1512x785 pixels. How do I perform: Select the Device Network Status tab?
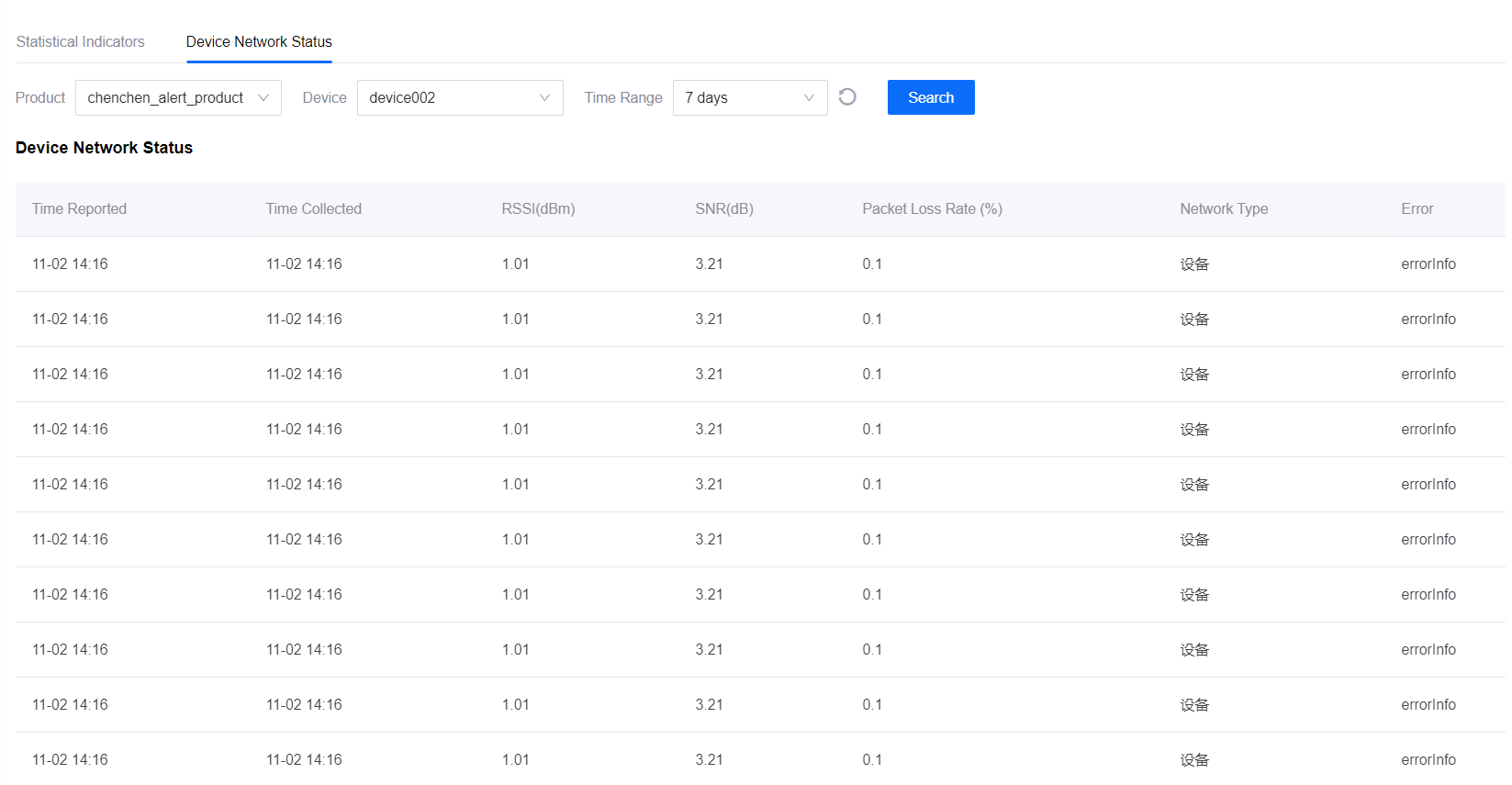[259, 42]
